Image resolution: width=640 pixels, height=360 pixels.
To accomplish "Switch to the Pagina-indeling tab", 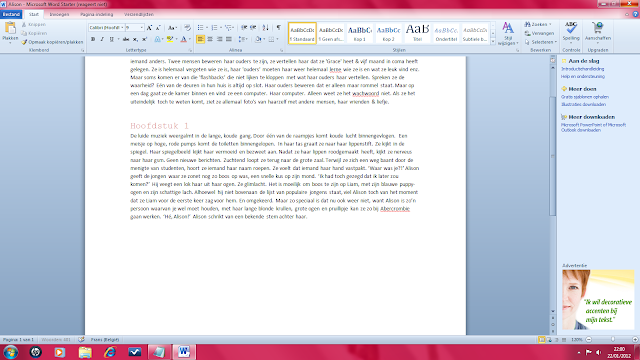I will click(97, 14).
